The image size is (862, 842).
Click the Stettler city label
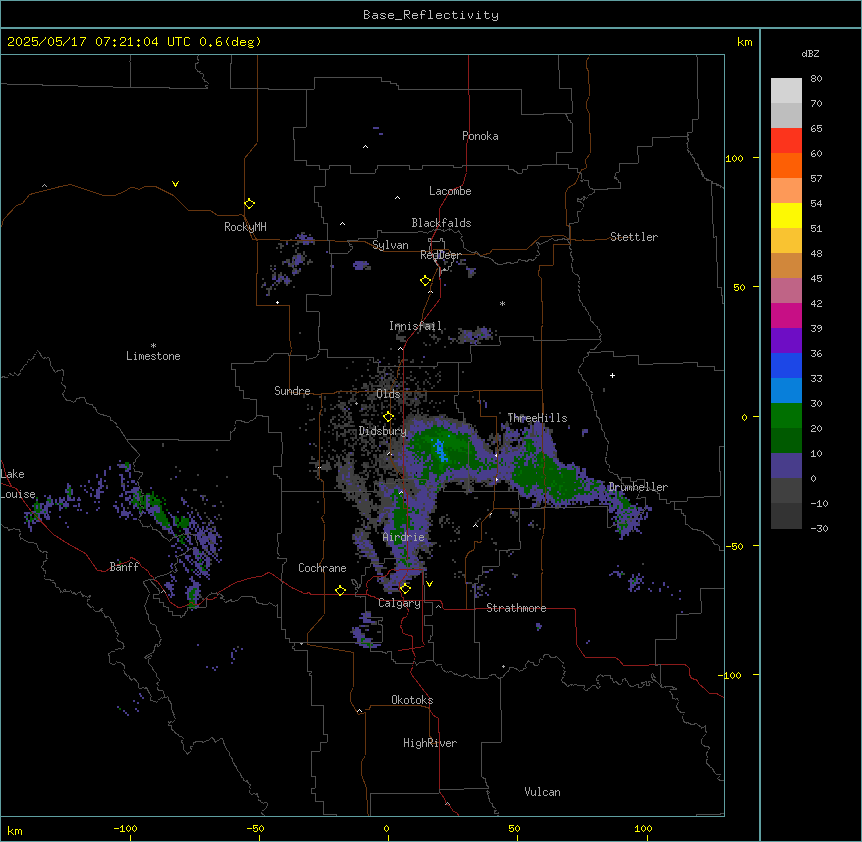(633, 237)
